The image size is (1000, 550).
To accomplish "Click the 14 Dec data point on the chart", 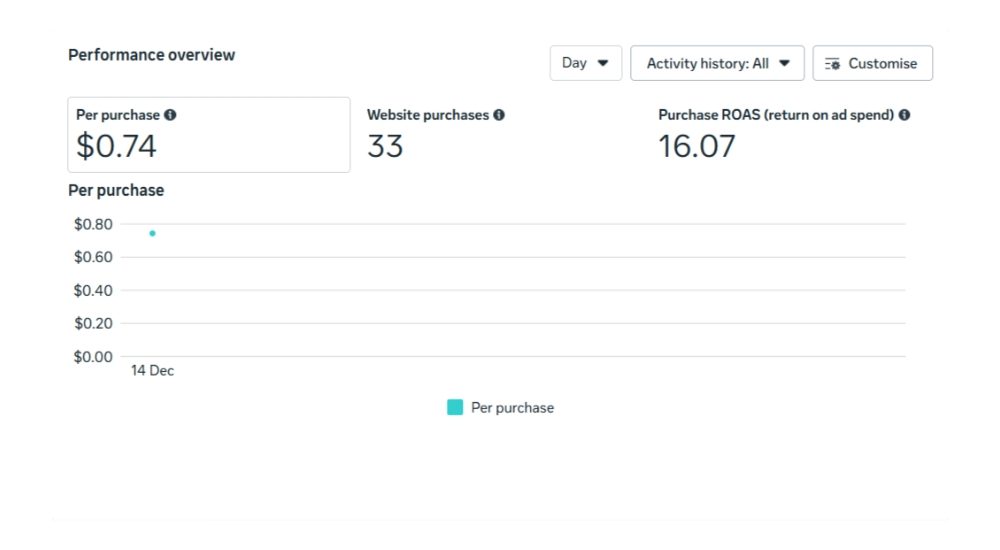I will 152,233.
